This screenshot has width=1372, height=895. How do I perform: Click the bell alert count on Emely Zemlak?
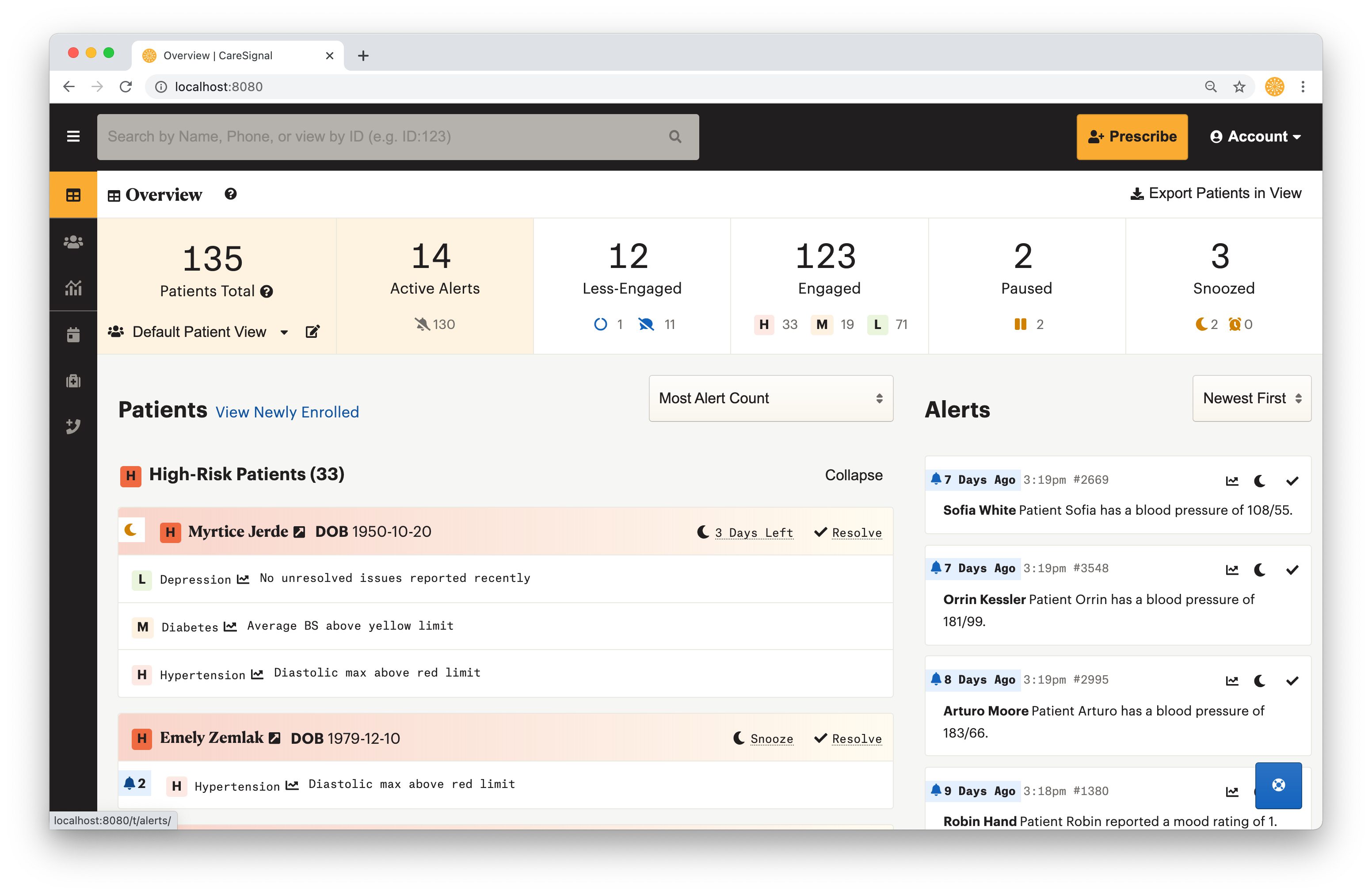click(x=135, y=783)
